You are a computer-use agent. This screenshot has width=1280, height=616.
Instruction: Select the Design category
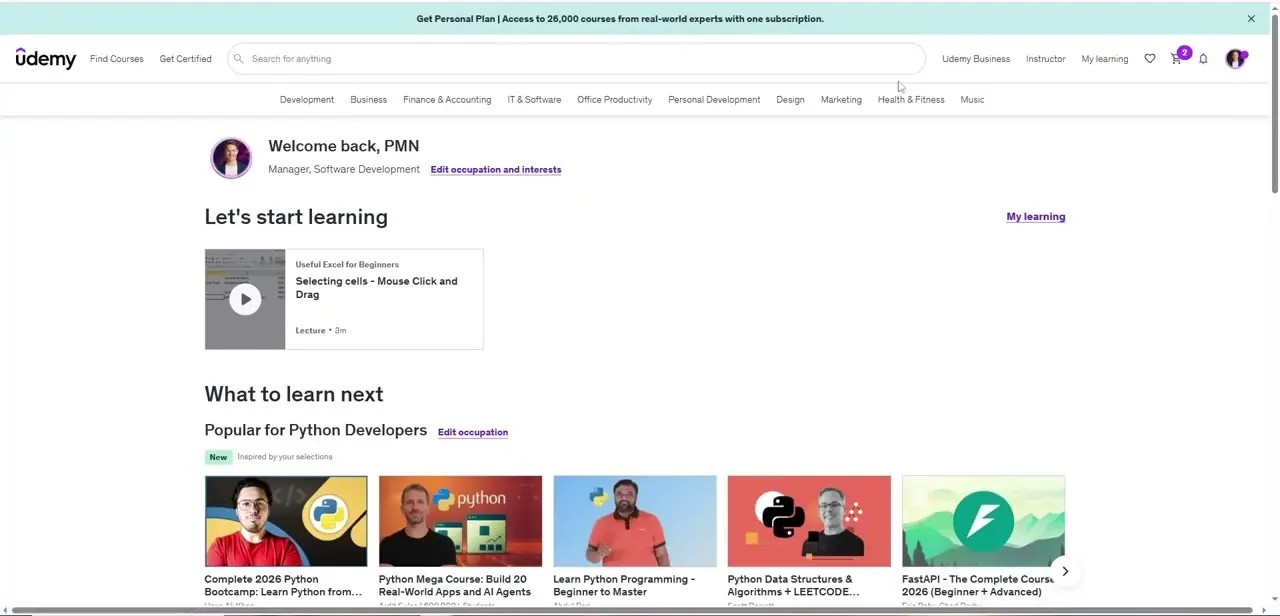point(790,100)
